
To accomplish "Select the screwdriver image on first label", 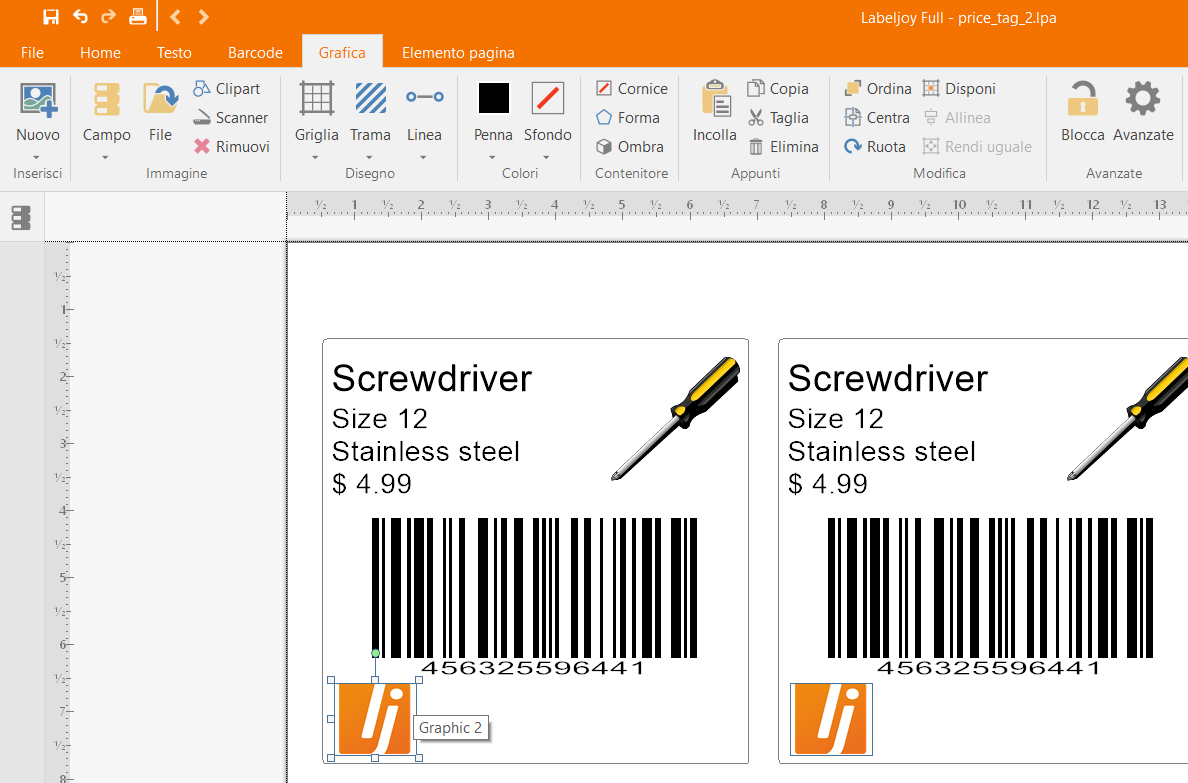I will point(676,418).
